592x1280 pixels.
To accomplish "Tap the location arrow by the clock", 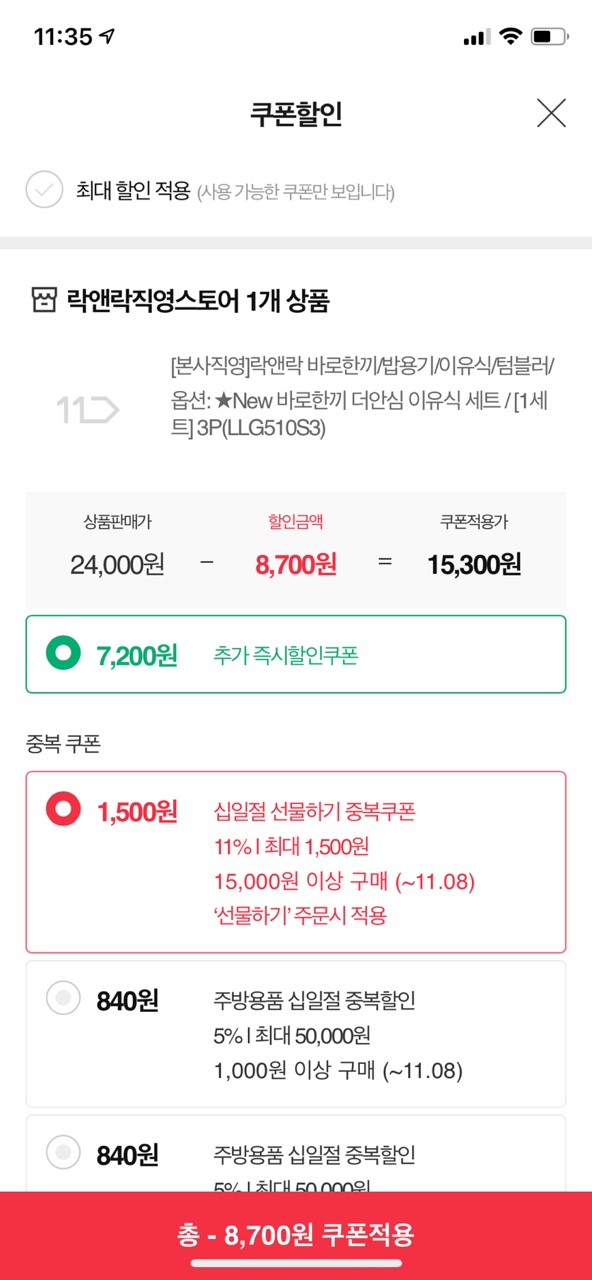I will 108,37.
